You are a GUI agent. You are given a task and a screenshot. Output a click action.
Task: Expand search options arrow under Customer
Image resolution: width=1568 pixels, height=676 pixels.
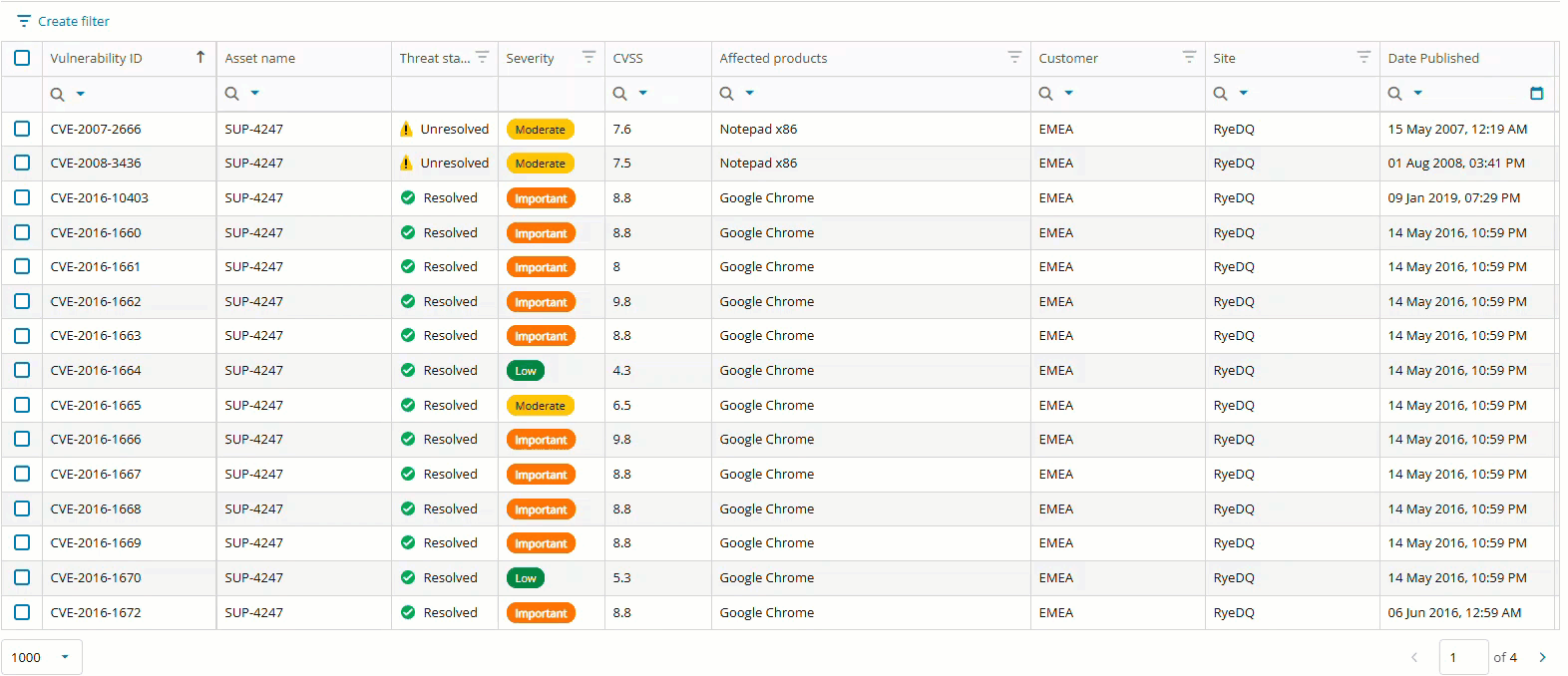(1068, 93)
